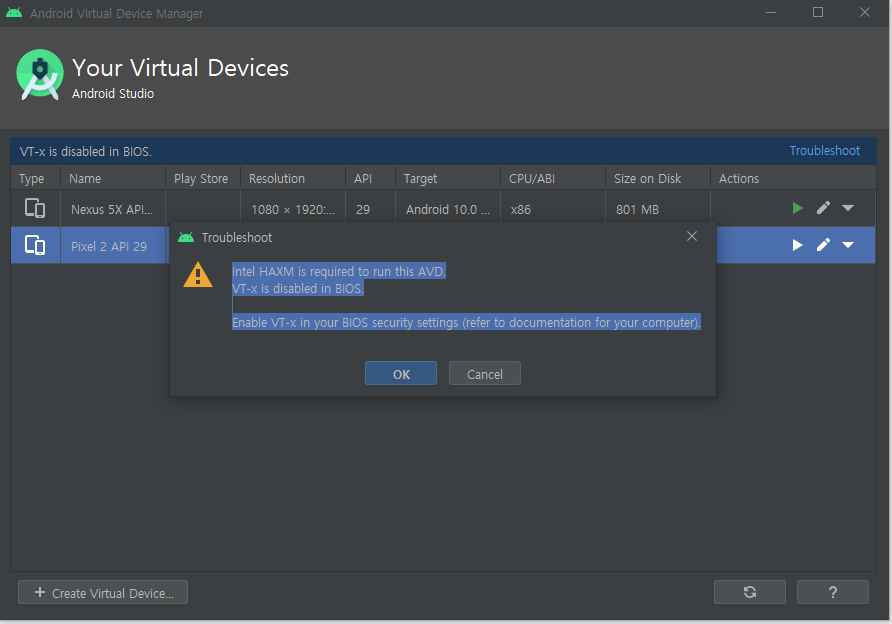
Task: Click the Actions column header
Action: coord(793,178)
